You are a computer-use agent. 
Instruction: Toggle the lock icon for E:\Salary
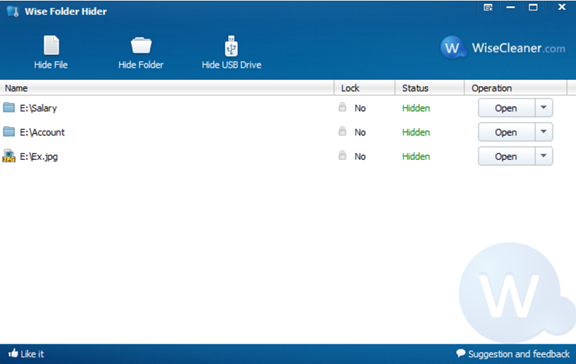[x=342, y=107]
